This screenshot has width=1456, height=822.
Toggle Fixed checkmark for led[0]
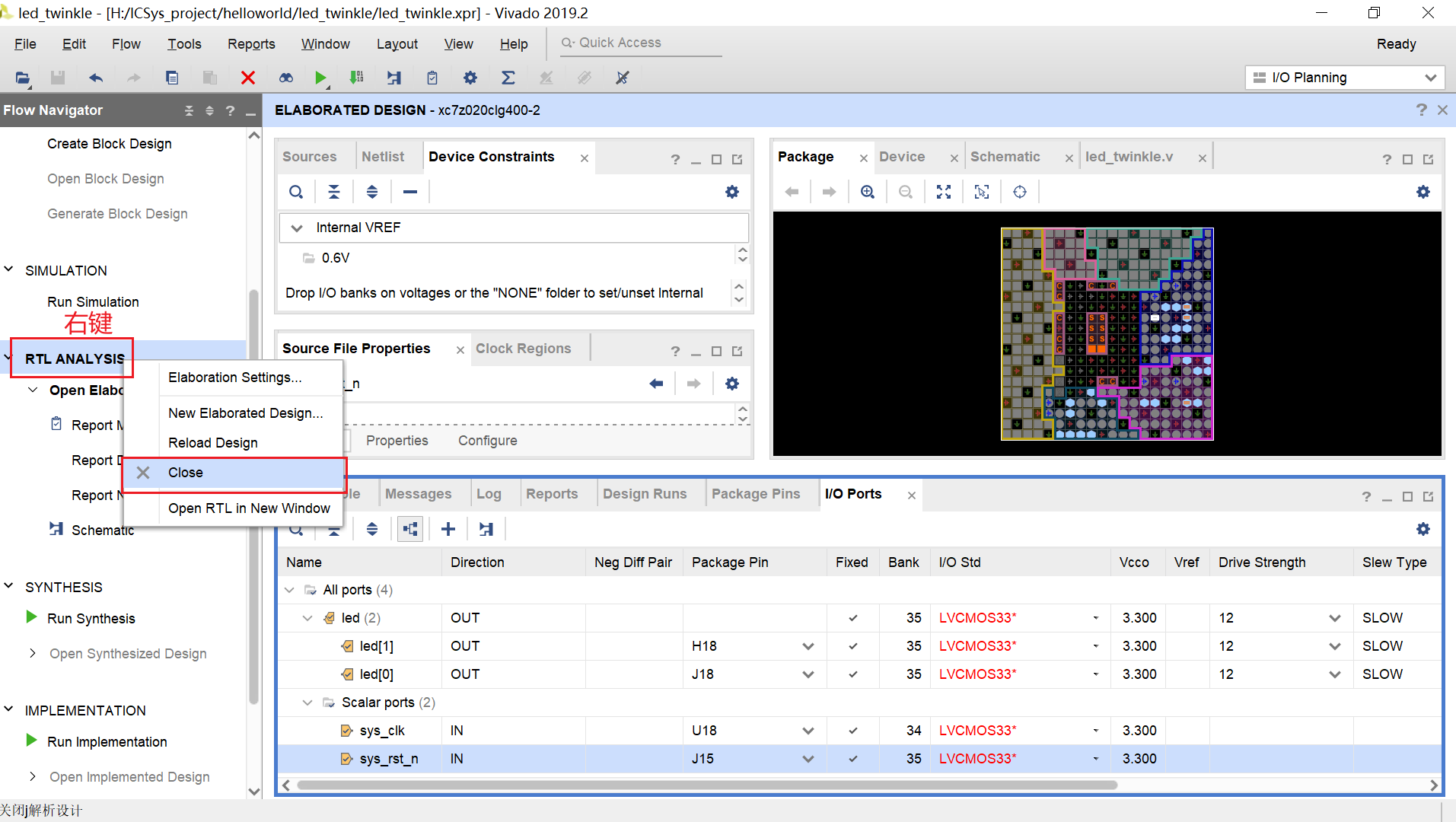click(852, 674)
